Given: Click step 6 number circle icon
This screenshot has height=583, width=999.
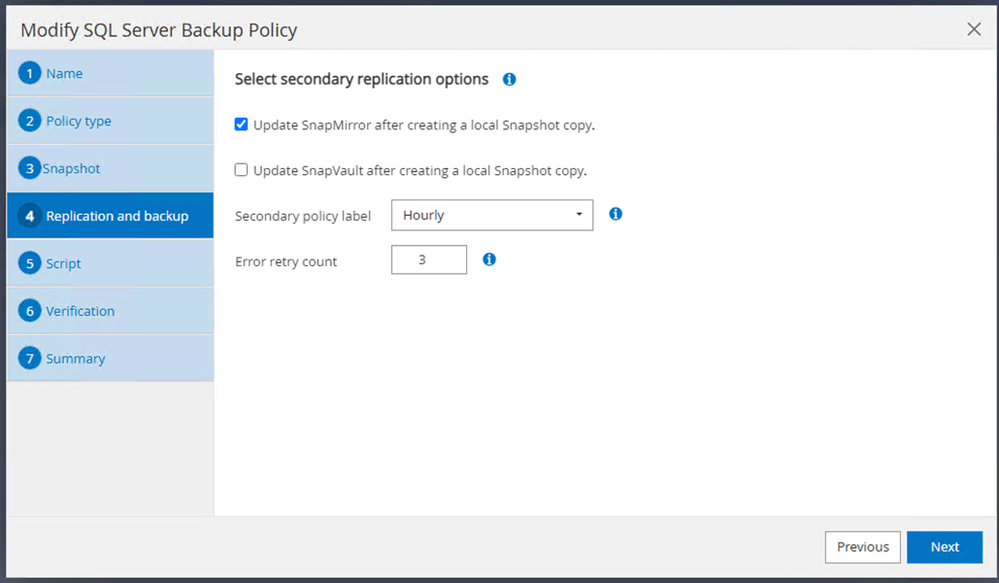Looking at the screenshot, I should point(30,311).
